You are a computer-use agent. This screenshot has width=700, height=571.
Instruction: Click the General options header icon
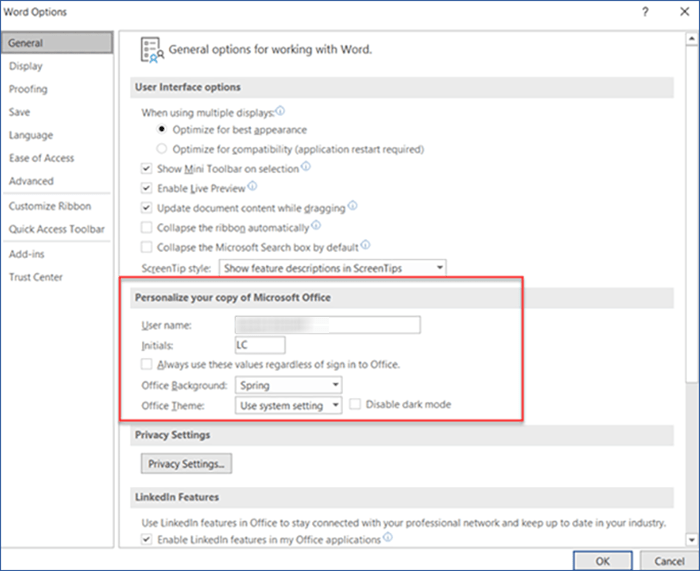point(152,50)
